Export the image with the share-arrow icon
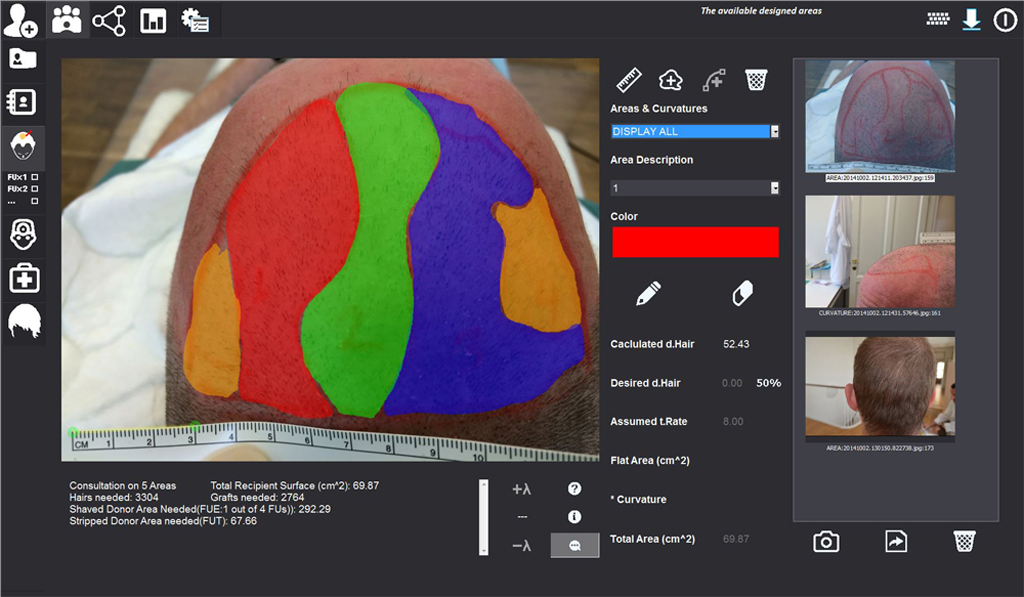1024x597 pixels. [x=895, y=541]
